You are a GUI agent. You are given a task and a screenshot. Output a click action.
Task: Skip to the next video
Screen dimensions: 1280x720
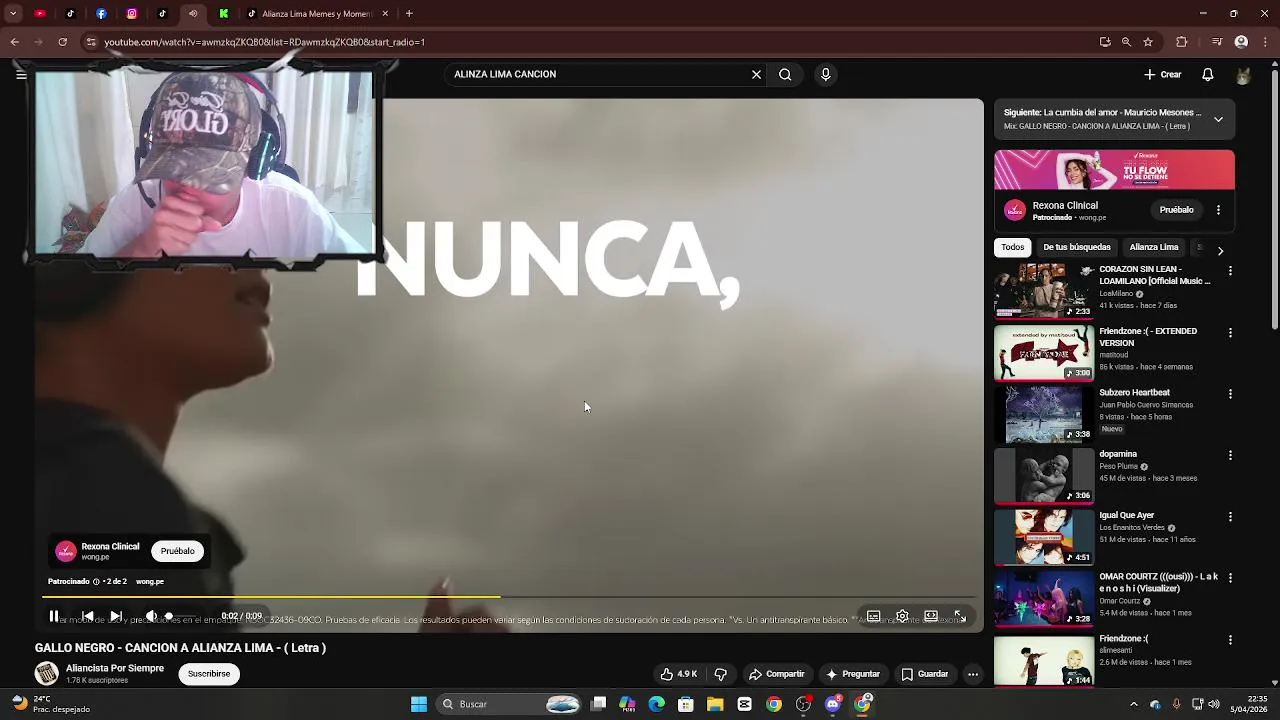pyautogui.click(x=116, y=616)
